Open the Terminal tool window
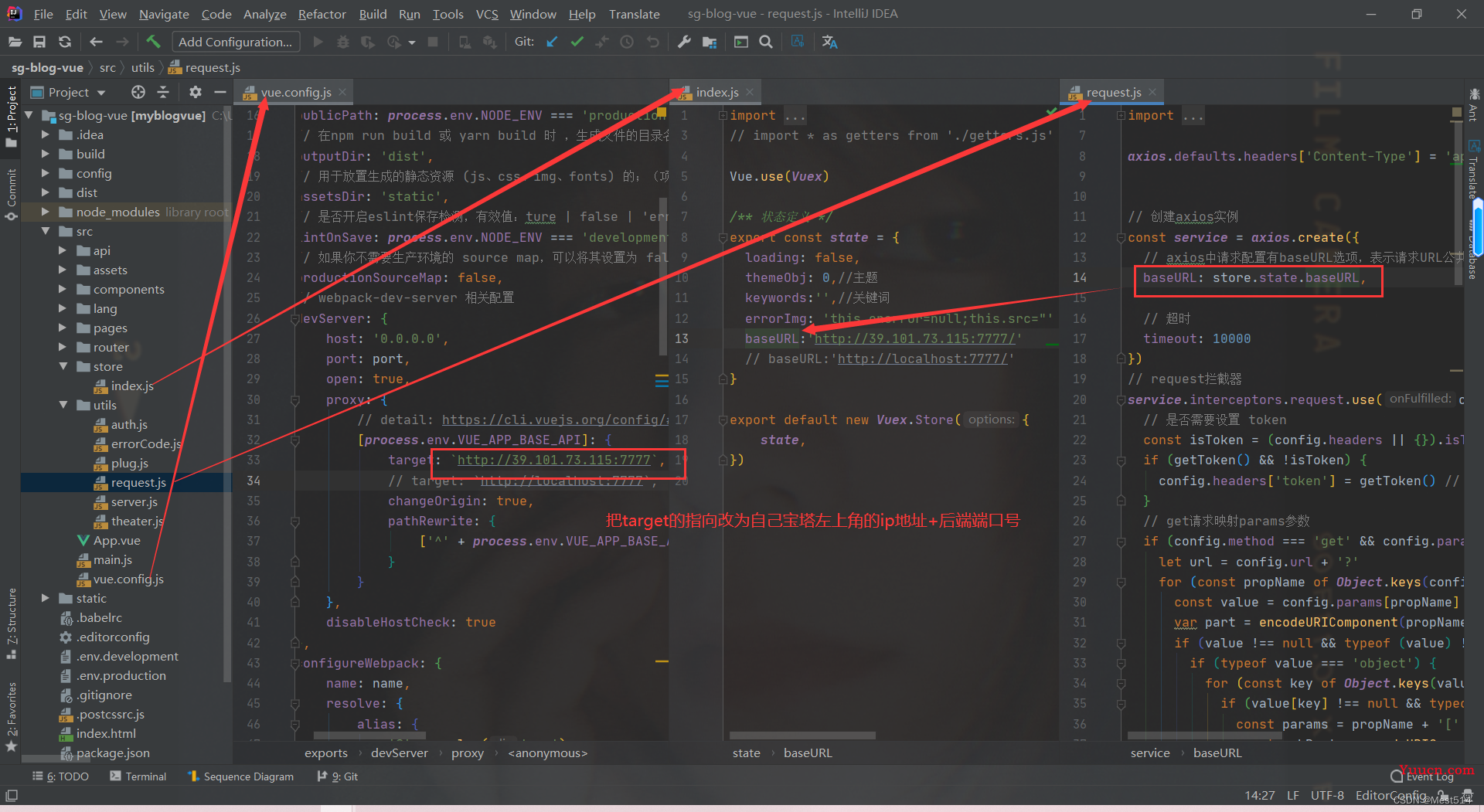Screen dimensions: 1484x812 pyautogui.click(x=138, y=776)
